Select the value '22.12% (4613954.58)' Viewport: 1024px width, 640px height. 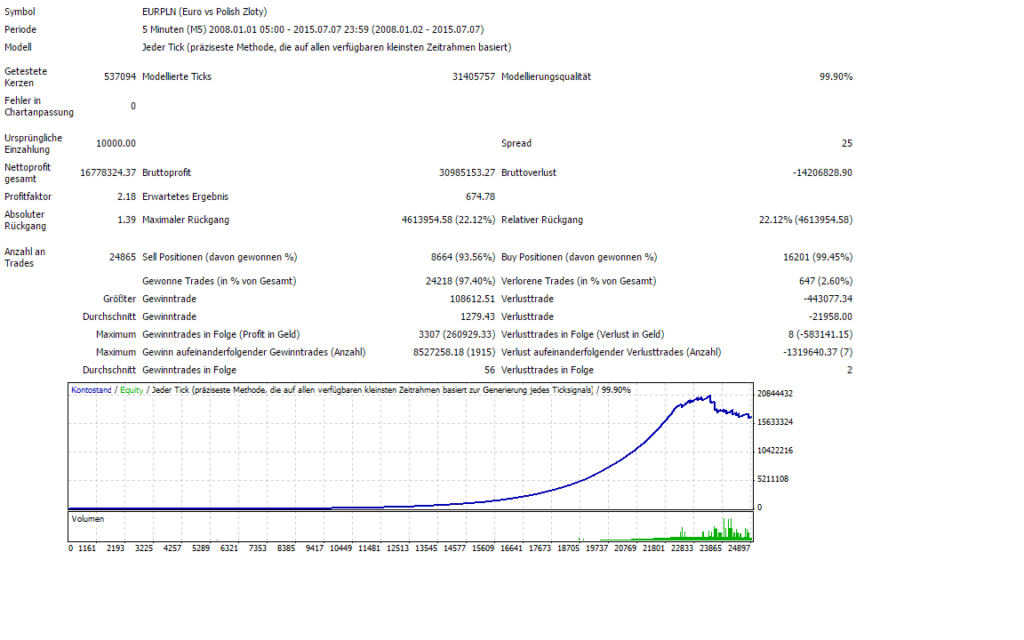[805, 219]
